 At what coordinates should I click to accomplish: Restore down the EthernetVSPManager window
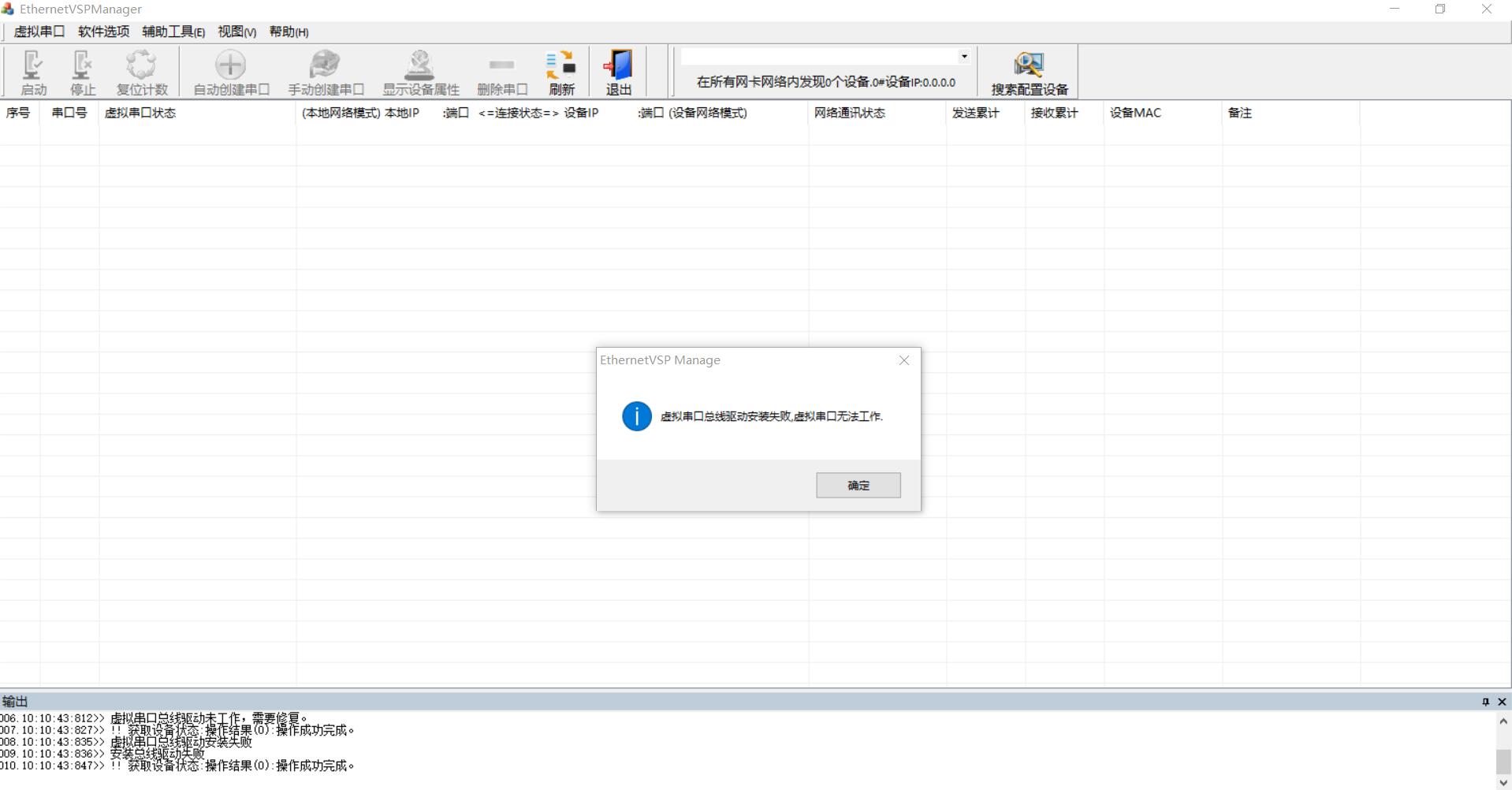[x=1440, y=9]
